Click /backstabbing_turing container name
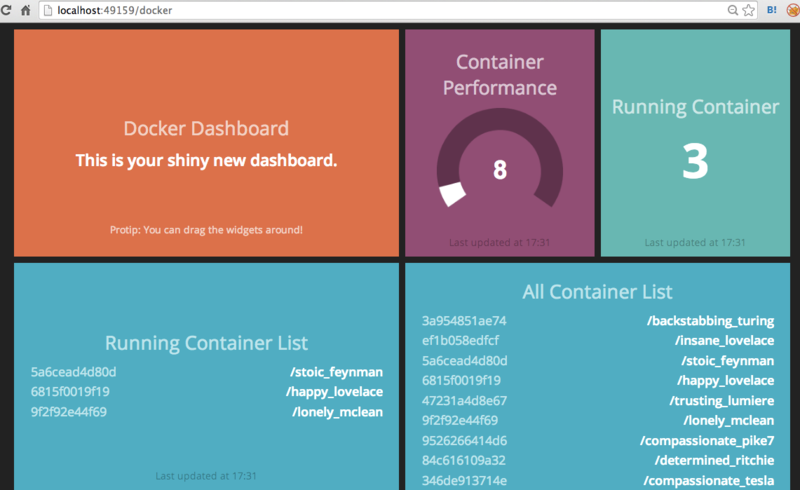Screen dimensions: 800x490 pos(711,321)
